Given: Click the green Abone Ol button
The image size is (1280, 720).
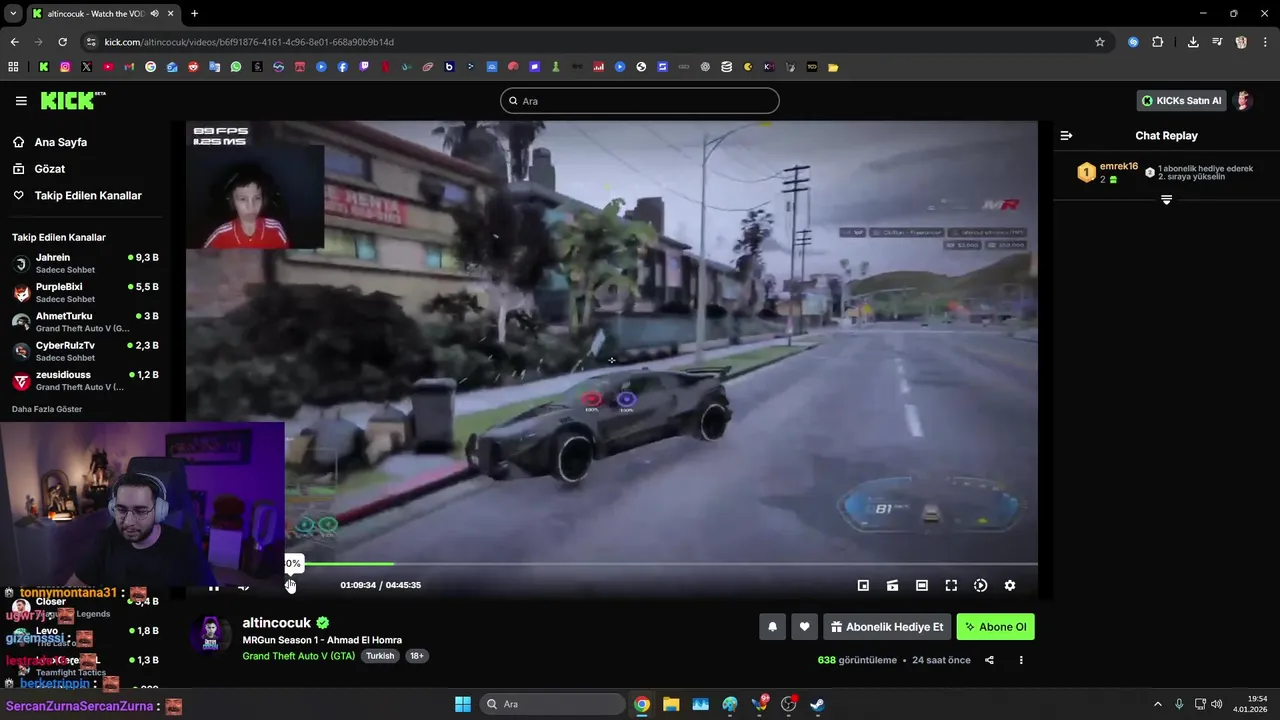Looking at the screenshot, I should click(995, 627).
